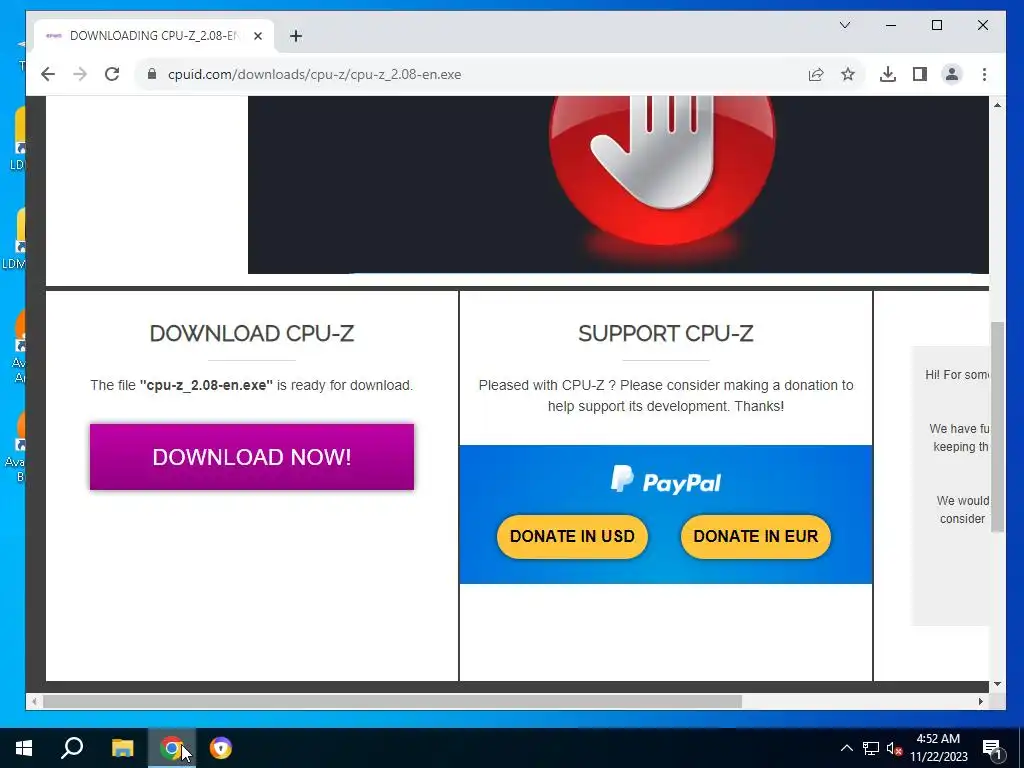Go back to the previous page
This screenshot has width=1024, height=768.
(x=48, y=74)
